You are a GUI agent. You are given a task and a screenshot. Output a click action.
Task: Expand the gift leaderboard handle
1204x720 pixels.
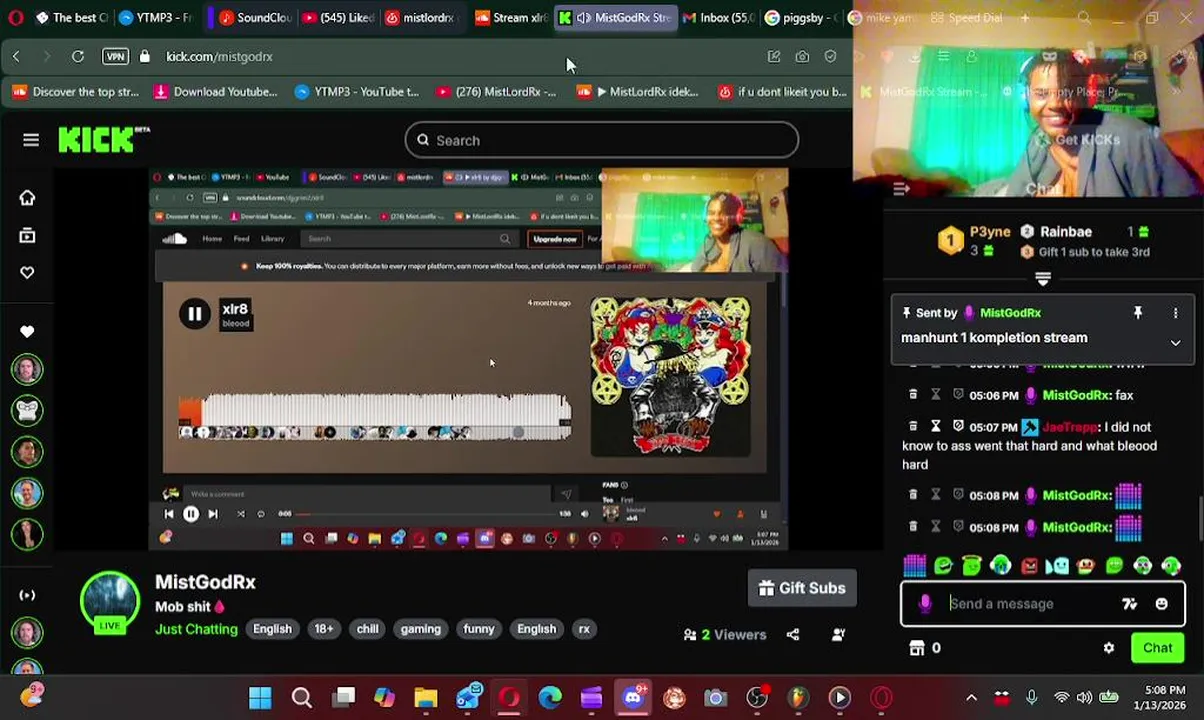[1043, 279]
